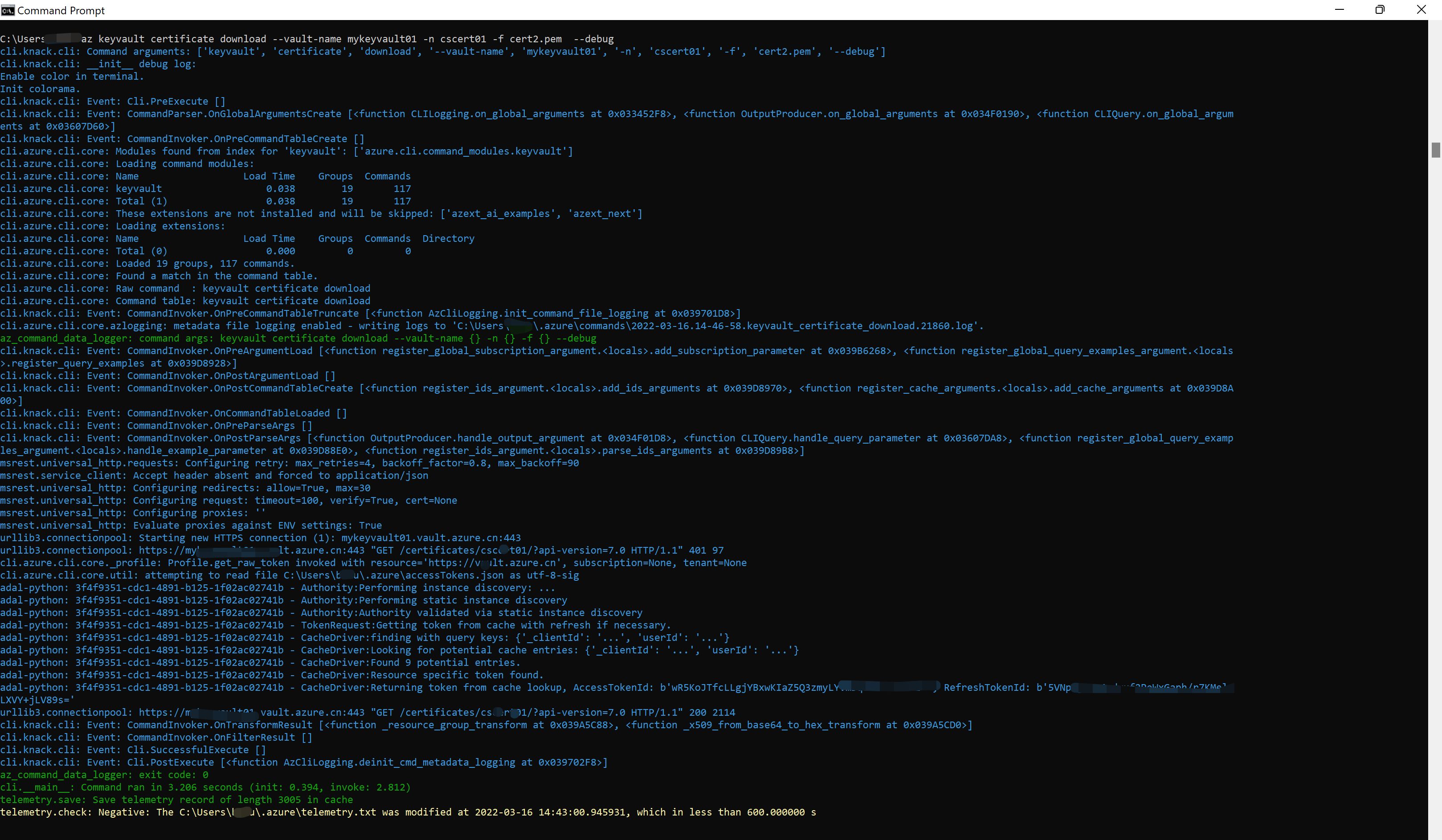Image resolution: width=1442 pixels, height=840 pixels.
Task: Click the scrollbar track below the thumb
Action: click(1435, 458)
